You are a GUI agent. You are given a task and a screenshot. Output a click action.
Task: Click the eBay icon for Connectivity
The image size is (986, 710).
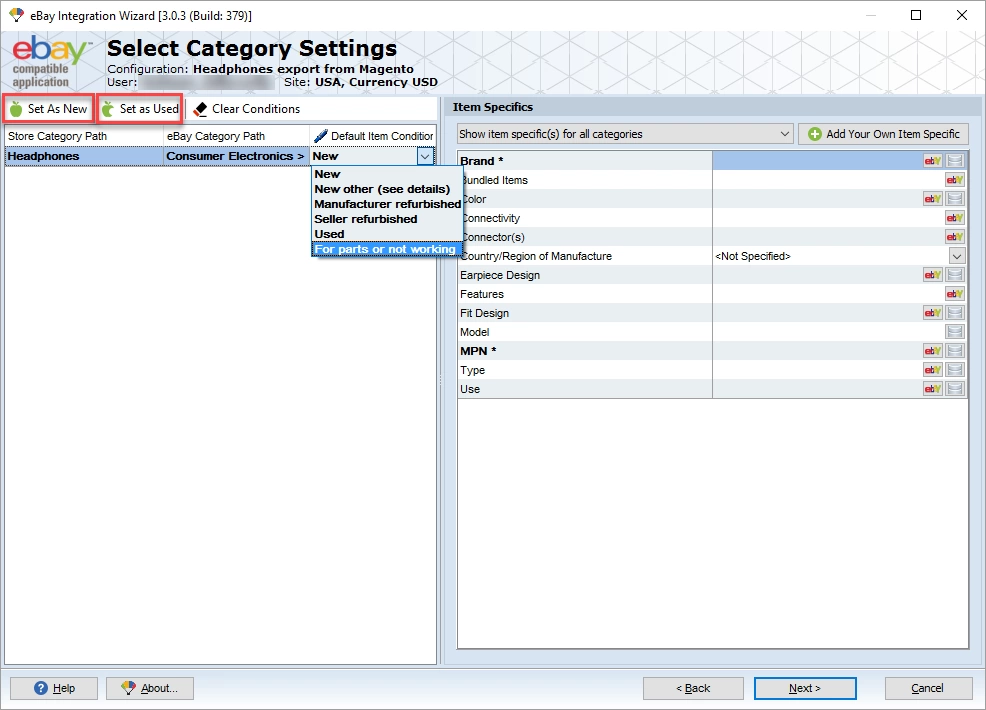[955, 218]
